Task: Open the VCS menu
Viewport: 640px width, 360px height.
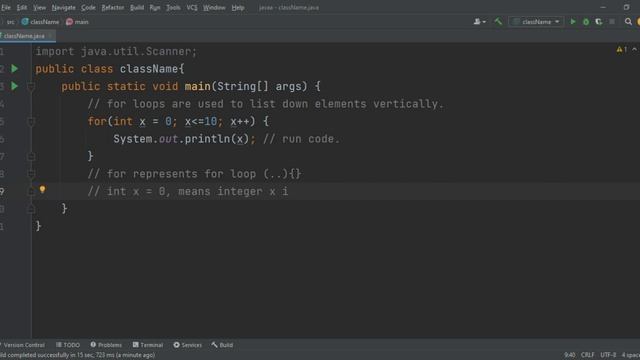Action: (x=192, y=7)
